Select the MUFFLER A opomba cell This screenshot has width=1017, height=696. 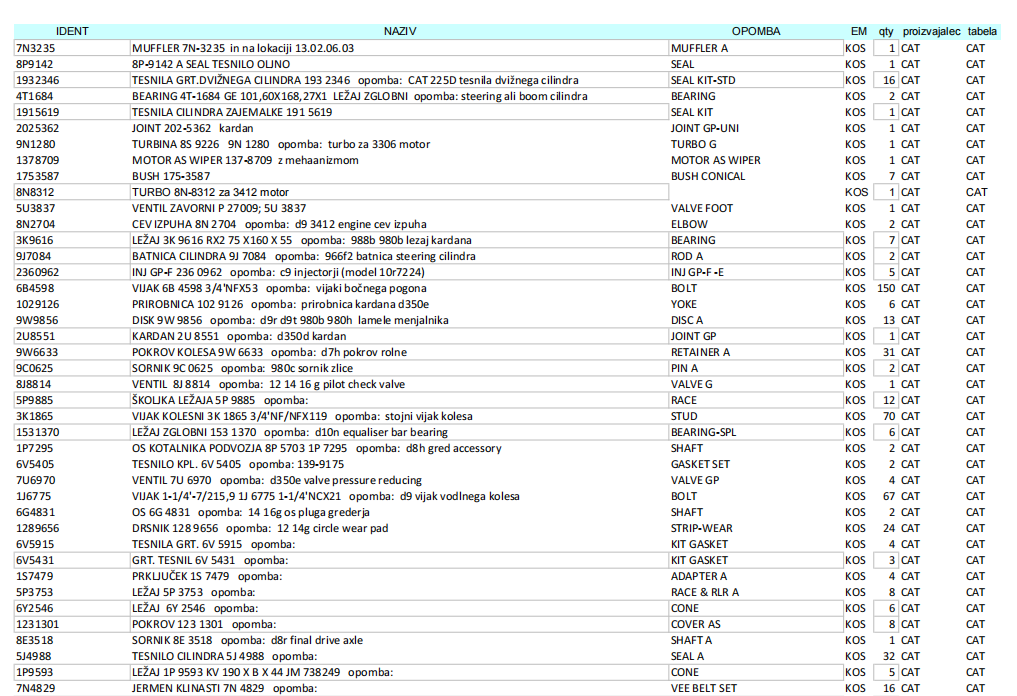coord(755,48)
